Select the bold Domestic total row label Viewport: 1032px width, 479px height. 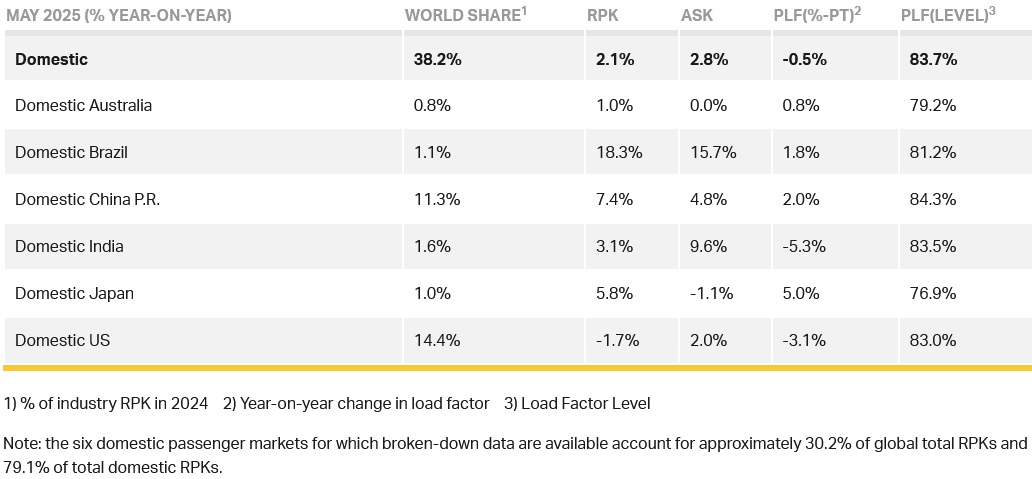click(51, 59)
